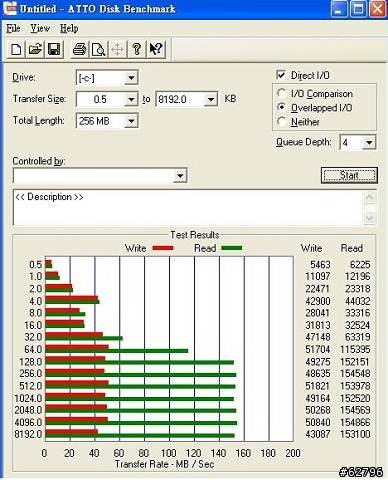
Task: Click the Print toolbar icon
Action: click(x=79, y=50)
